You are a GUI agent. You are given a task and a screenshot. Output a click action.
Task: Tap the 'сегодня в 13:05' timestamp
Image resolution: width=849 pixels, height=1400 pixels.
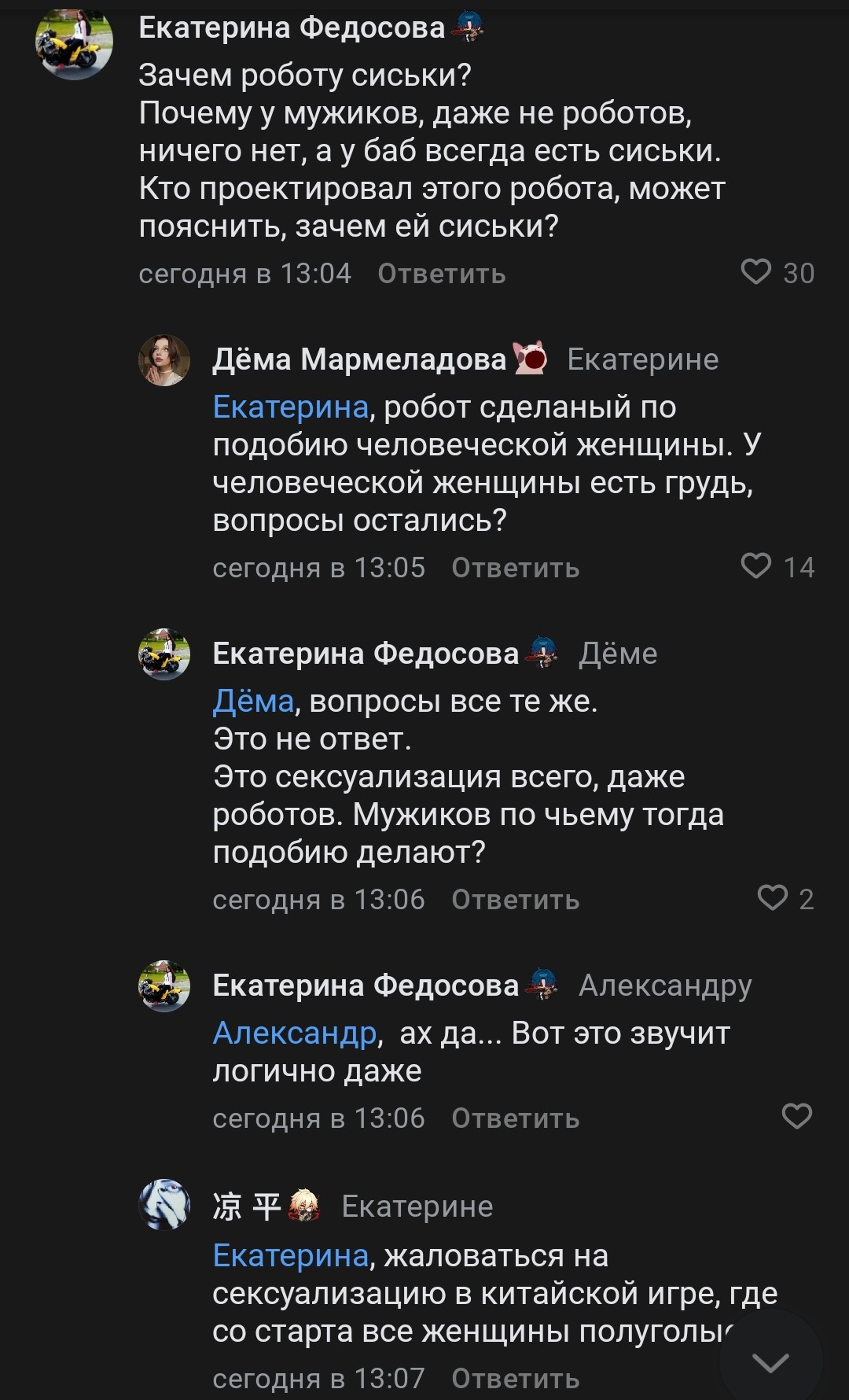click(x=318, y=568)
